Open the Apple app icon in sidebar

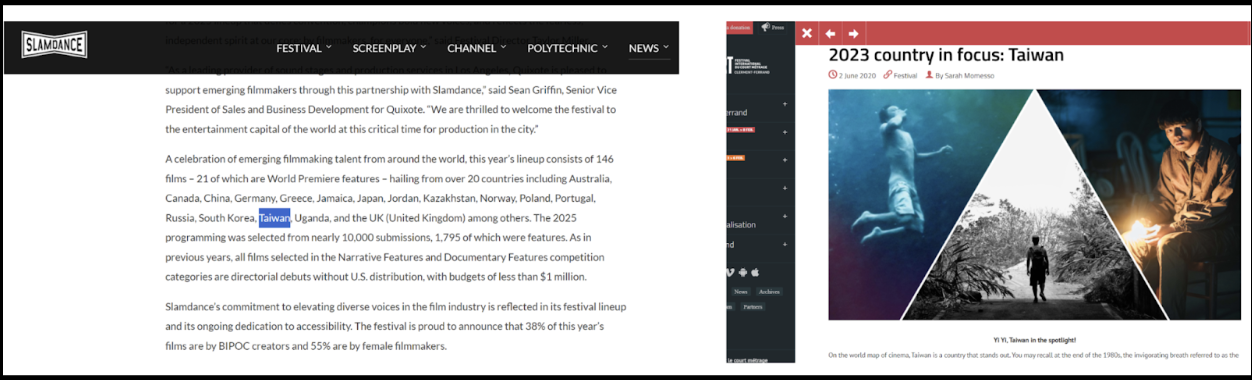[755, 272]
